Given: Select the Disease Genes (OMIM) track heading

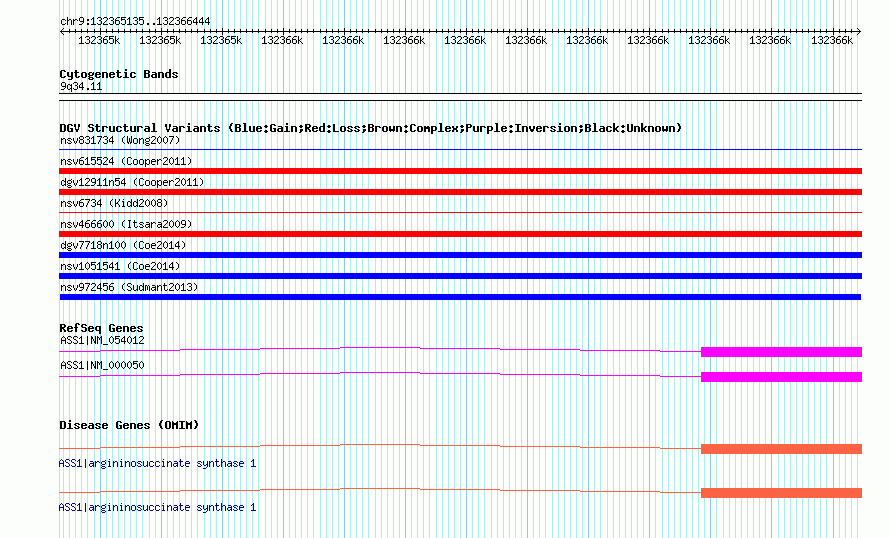Looking at the screenshot, I should [x=129, y=425].
